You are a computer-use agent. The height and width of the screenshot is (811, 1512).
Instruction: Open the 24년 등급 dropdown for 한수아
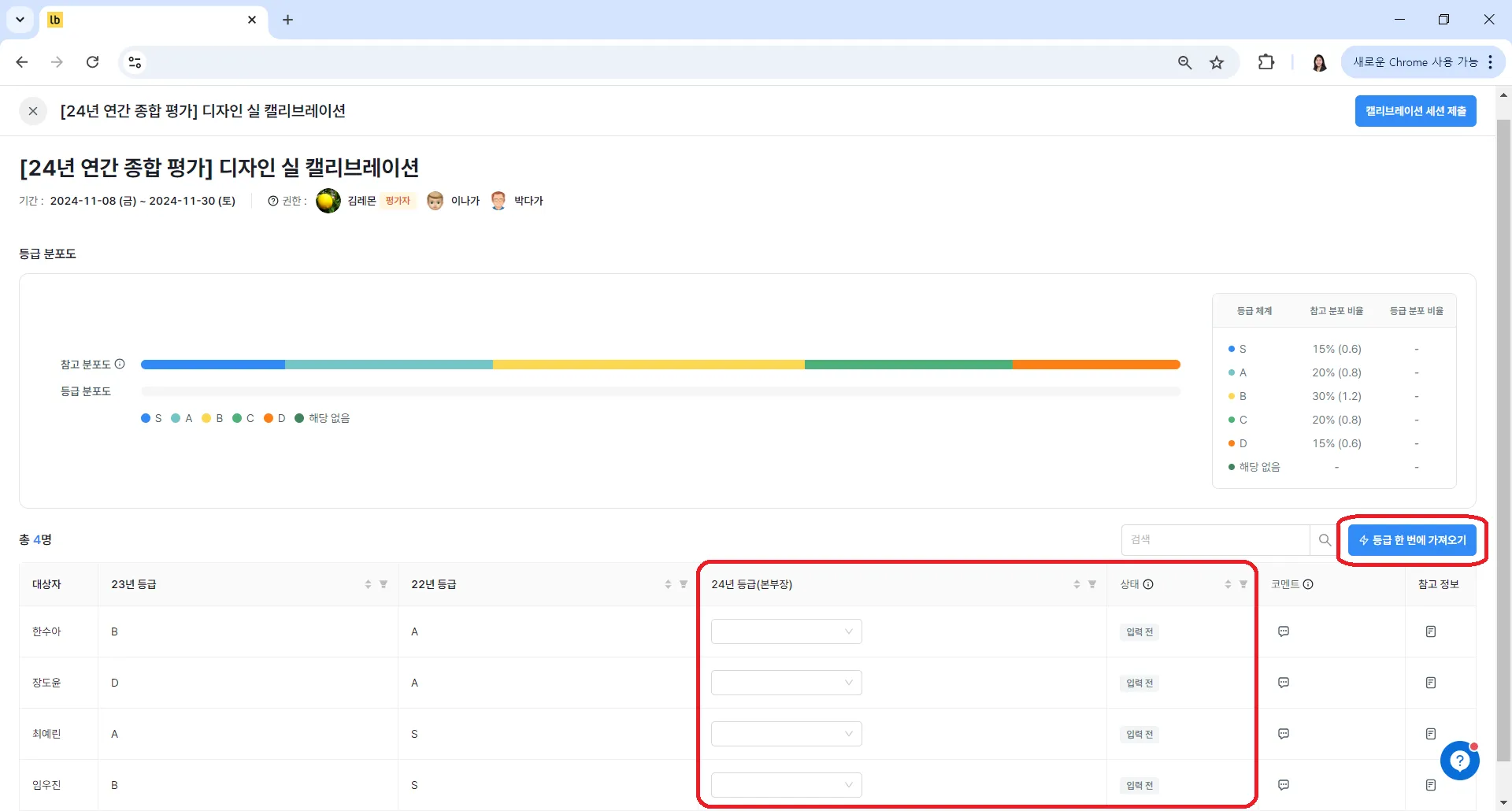click(x=786, y=631)
